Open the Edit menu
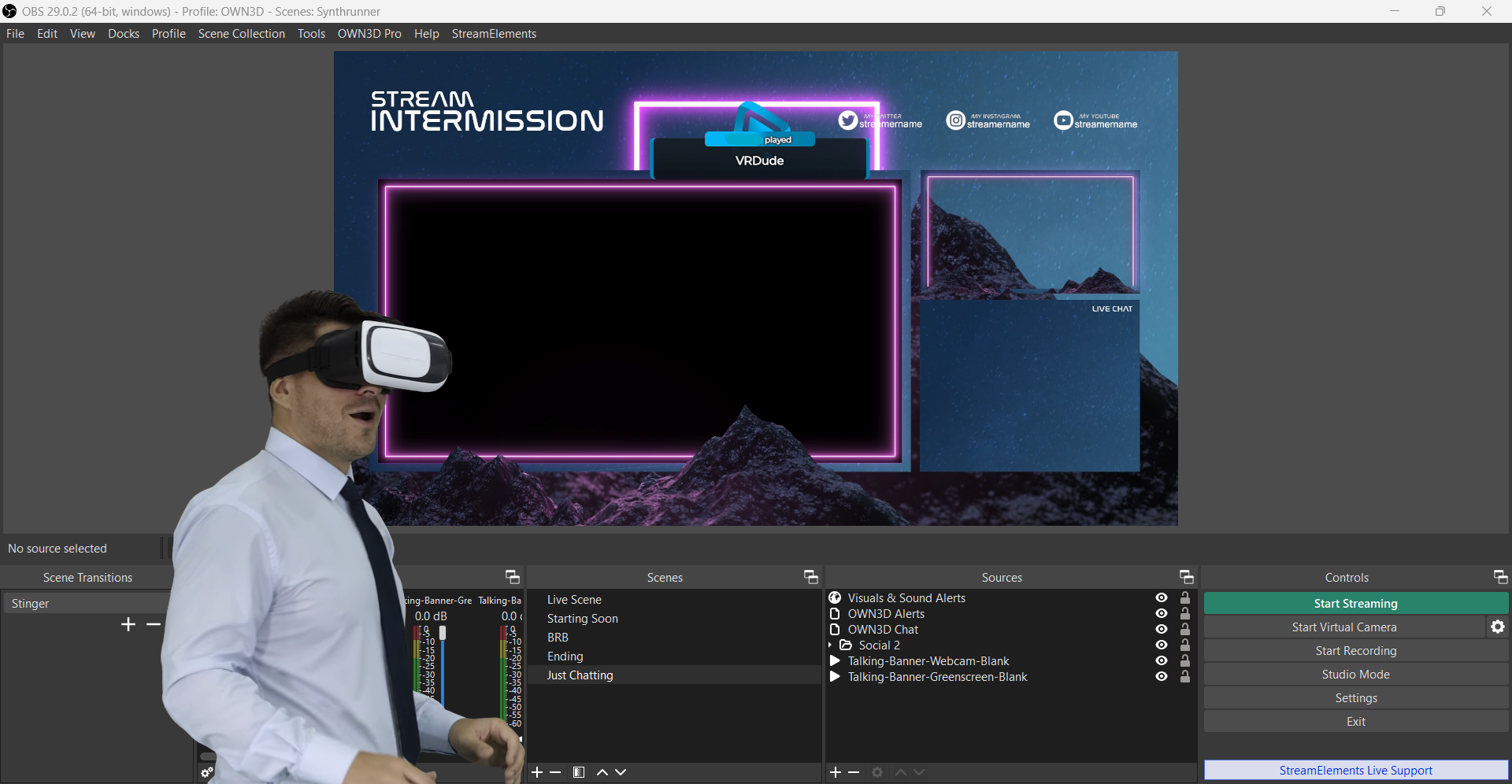Image resolution: width=1512 pixels, height=784 pixels. (47, 34)
